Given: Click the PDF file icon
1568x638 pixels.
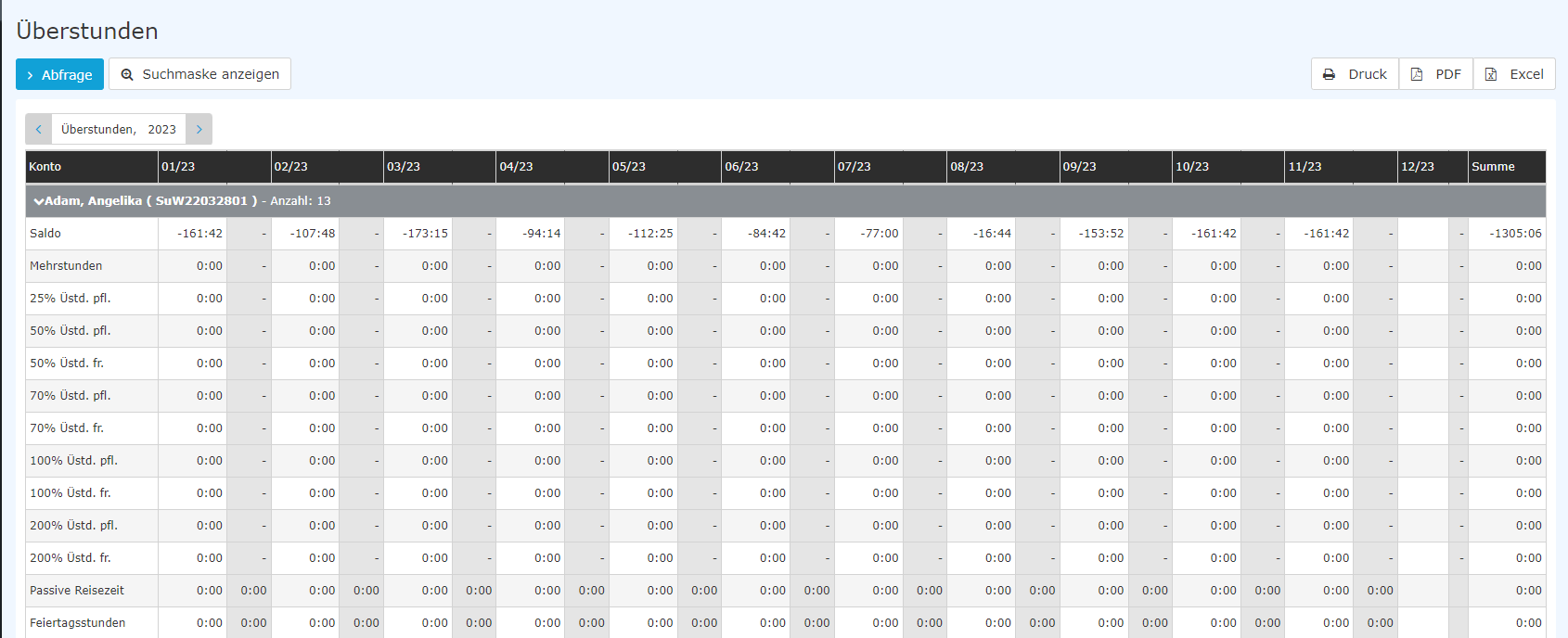Looking at the screenshot, I should coord(1417,74).
